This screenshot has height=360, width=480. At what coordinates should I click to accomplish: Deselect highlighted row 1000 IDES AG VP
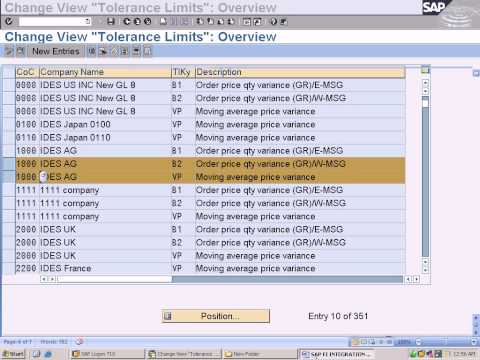(9, 177)
